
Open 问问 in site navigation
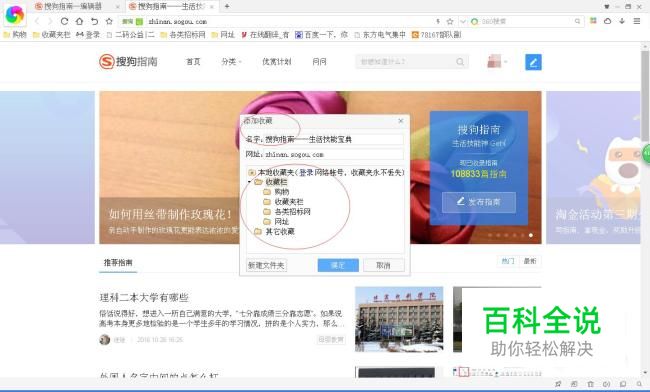click(319, 62)
